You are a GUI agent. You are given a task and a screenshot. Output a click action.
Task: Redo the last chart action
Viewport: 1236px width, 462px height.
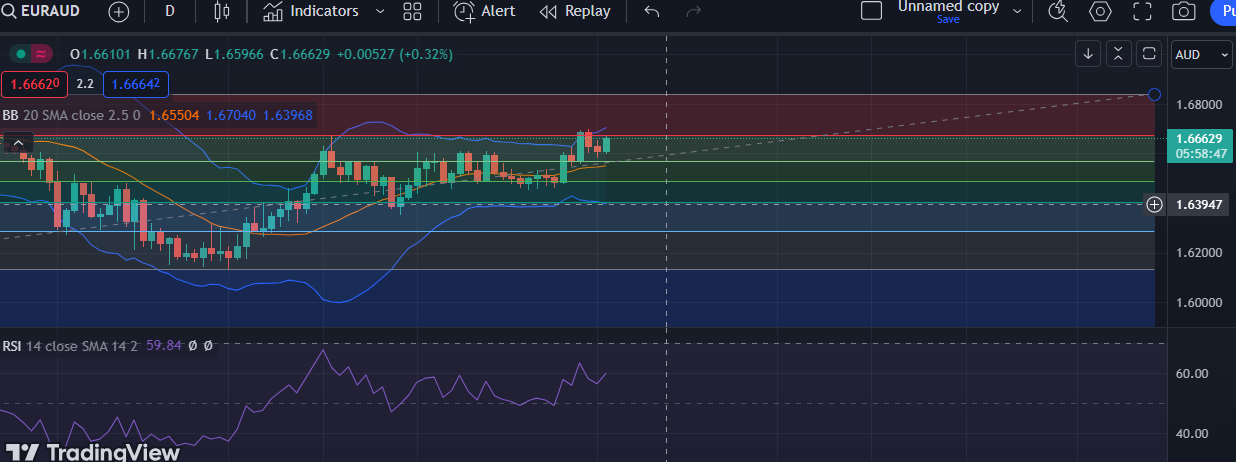[693, 11]
